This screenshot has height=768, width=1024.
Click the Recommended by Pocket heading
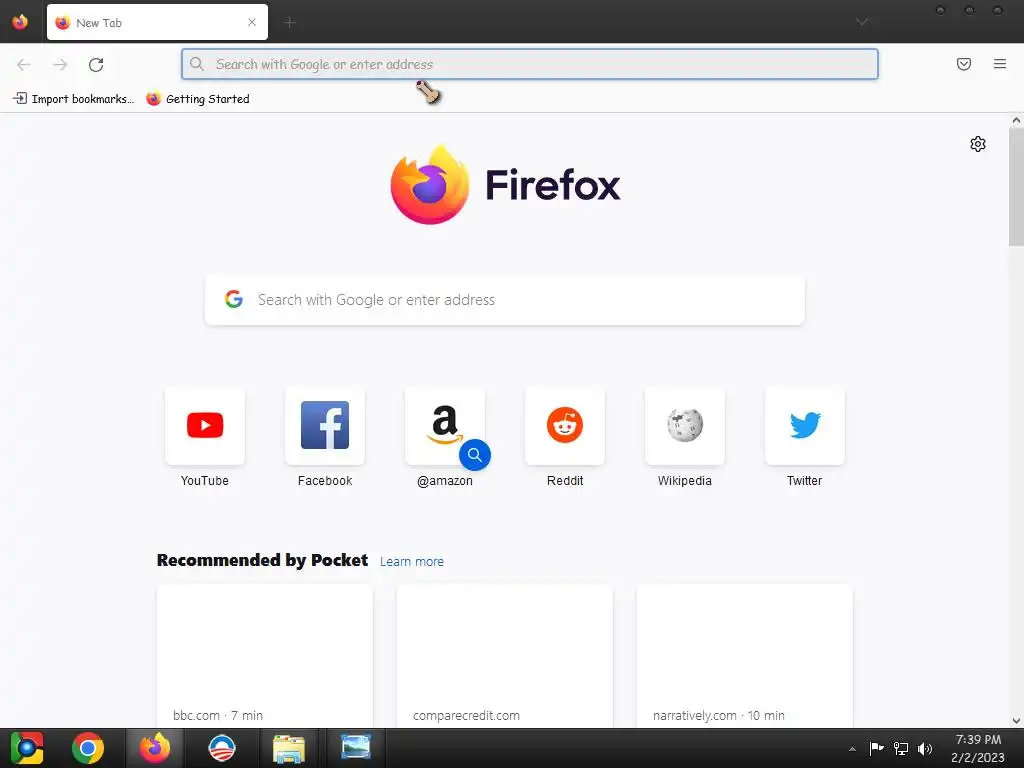coord(263,560)
